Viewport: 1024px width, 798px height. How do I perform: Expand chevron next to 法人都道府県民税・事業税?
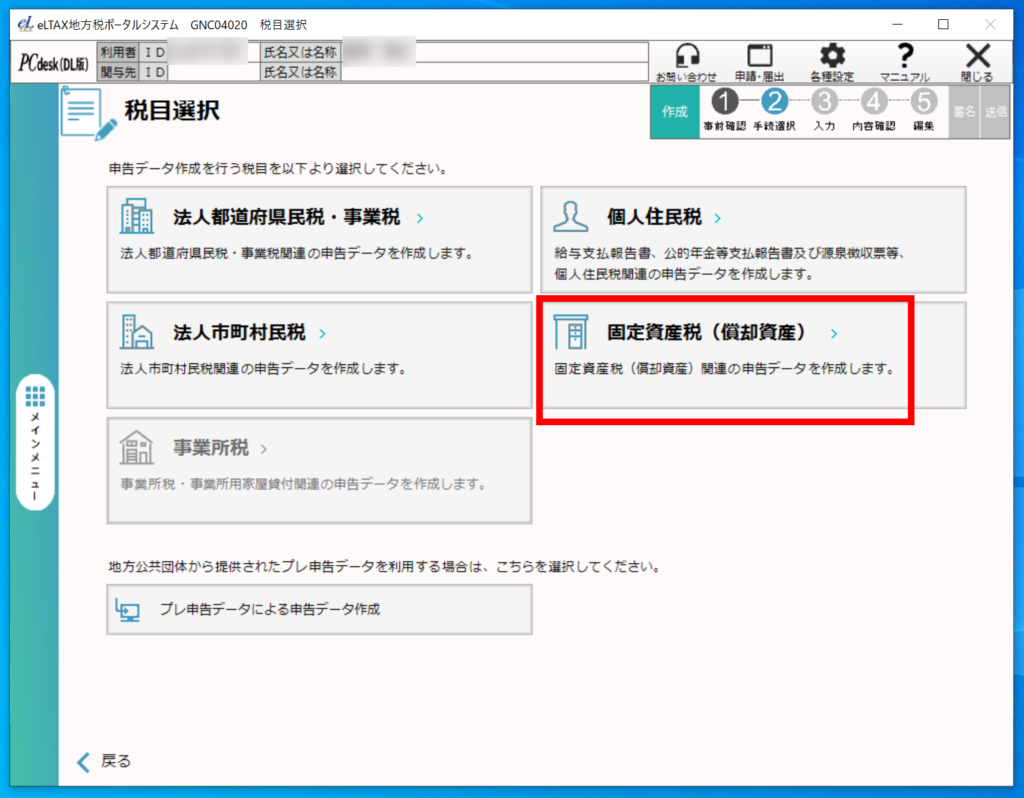click(x=420, y=217)
